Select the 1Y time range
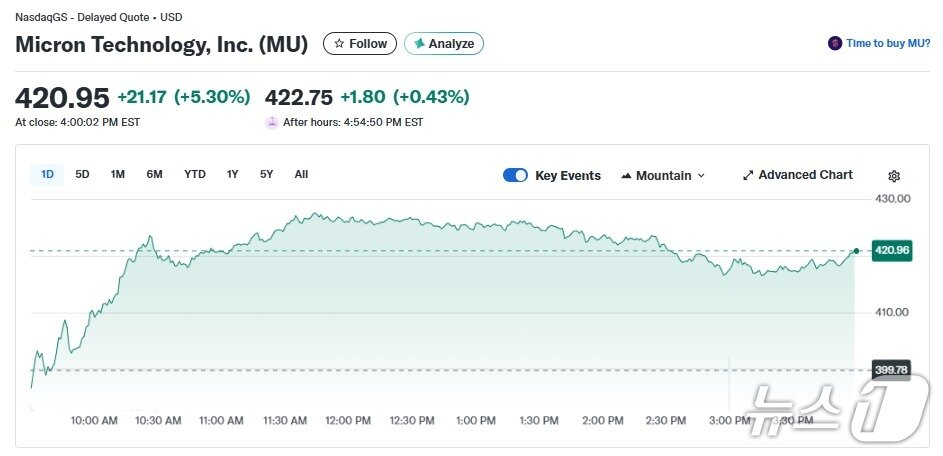The image size is (943, 456). pos(232,175)
